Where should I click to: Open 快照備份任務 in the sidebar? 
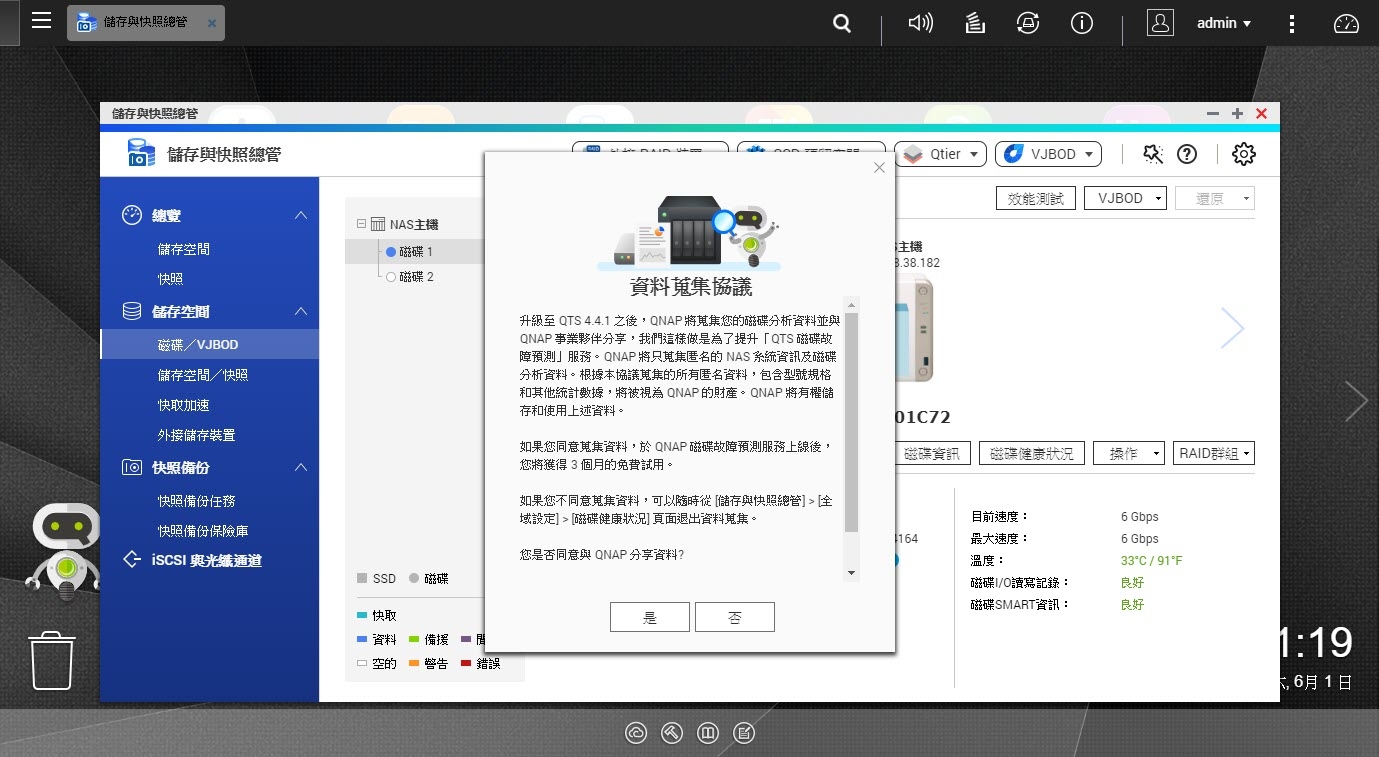197,501
